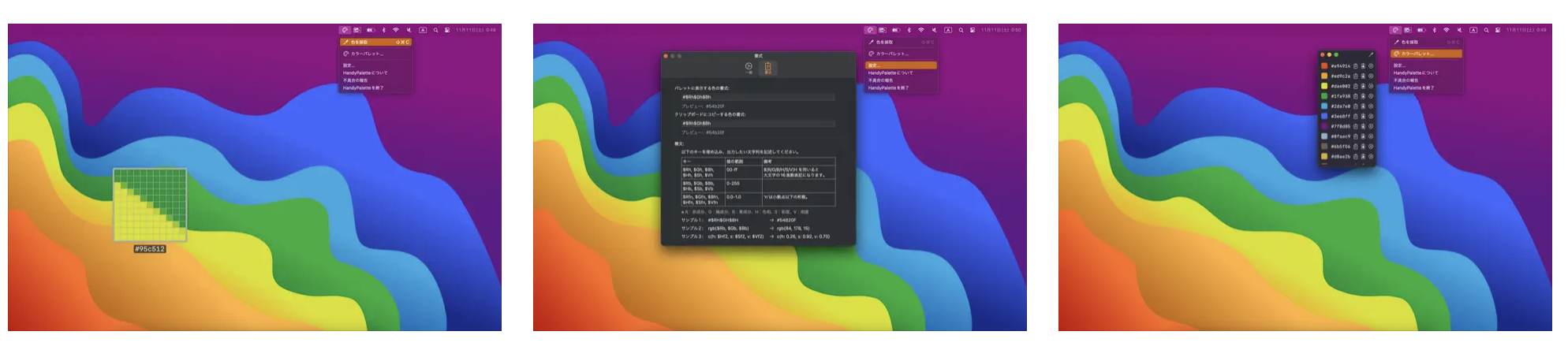Delete color #3e68ff with its circled X icon
This screenshot has height=350, width=1568.
click(1371, 117)
